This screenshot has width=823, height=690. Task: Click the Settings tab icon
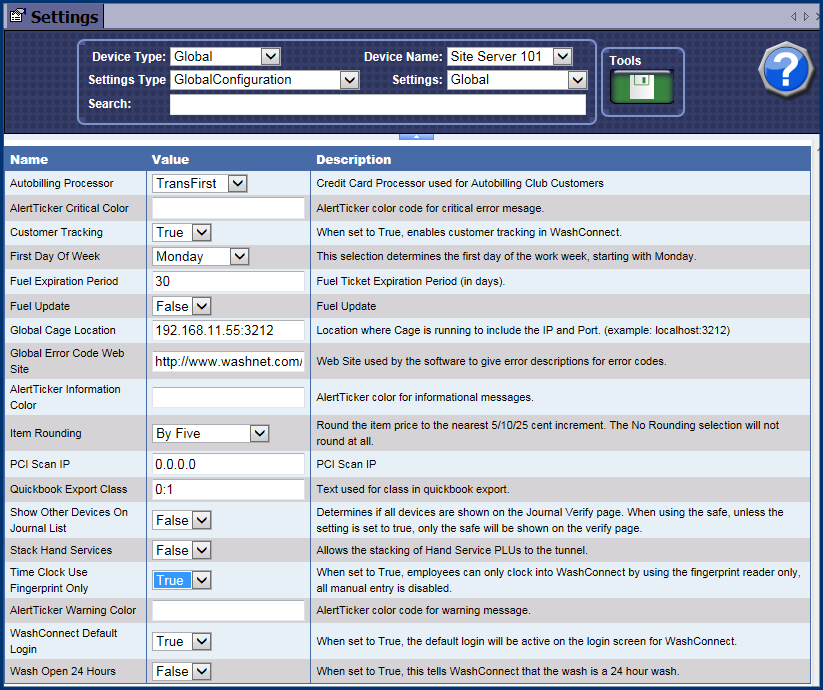click(x=17, y=17)
